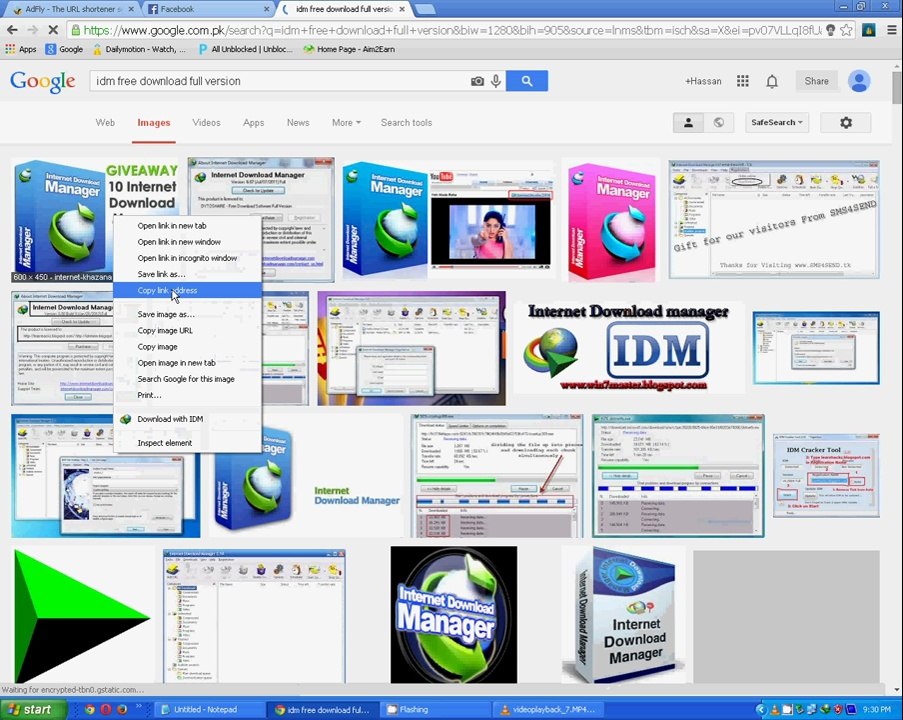Expand the SafeSearch dropdown
Viewport: 903px width, 720px height.
[776, 122]
